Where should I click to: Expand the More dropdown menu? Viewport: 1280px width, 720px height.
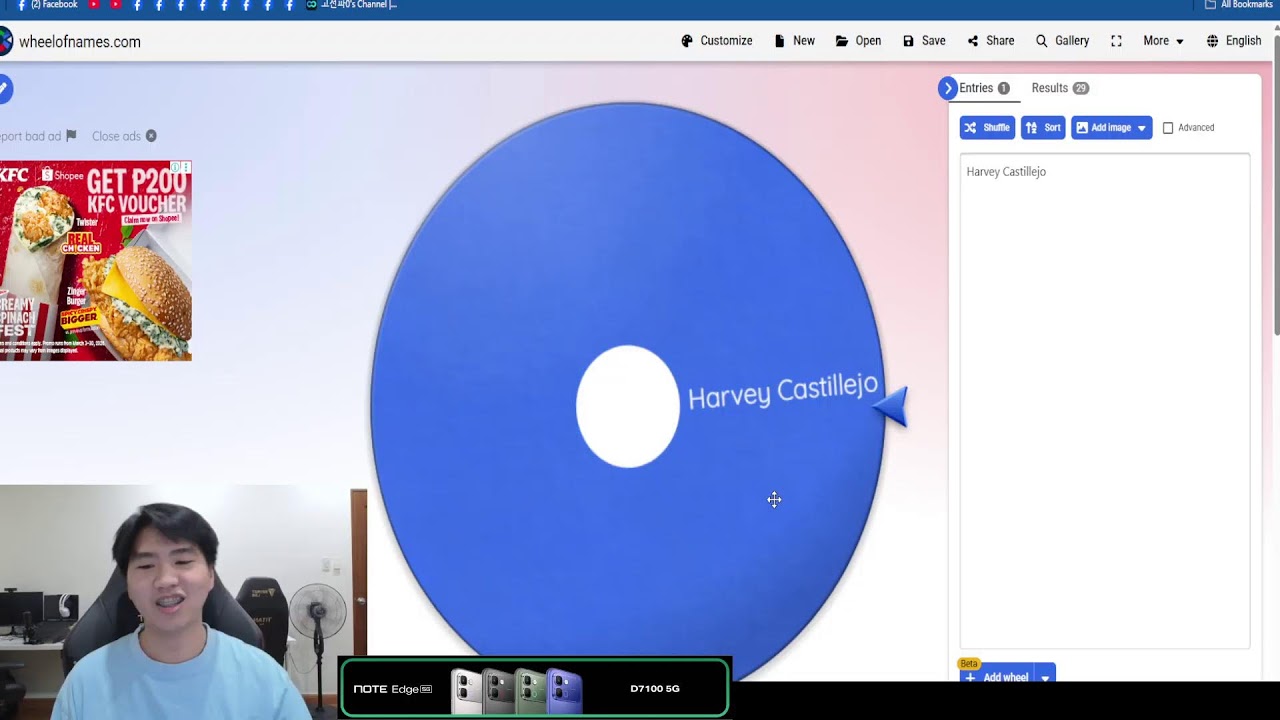[1164, 41]
